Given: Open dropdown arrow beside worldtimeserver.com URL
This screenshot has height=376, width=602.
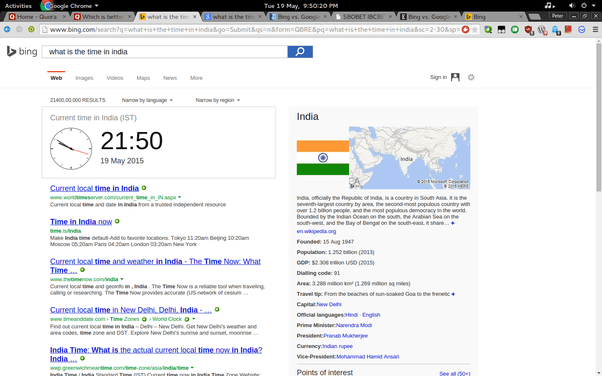Looking at the screenshot, I should click(x=180, y=197).
